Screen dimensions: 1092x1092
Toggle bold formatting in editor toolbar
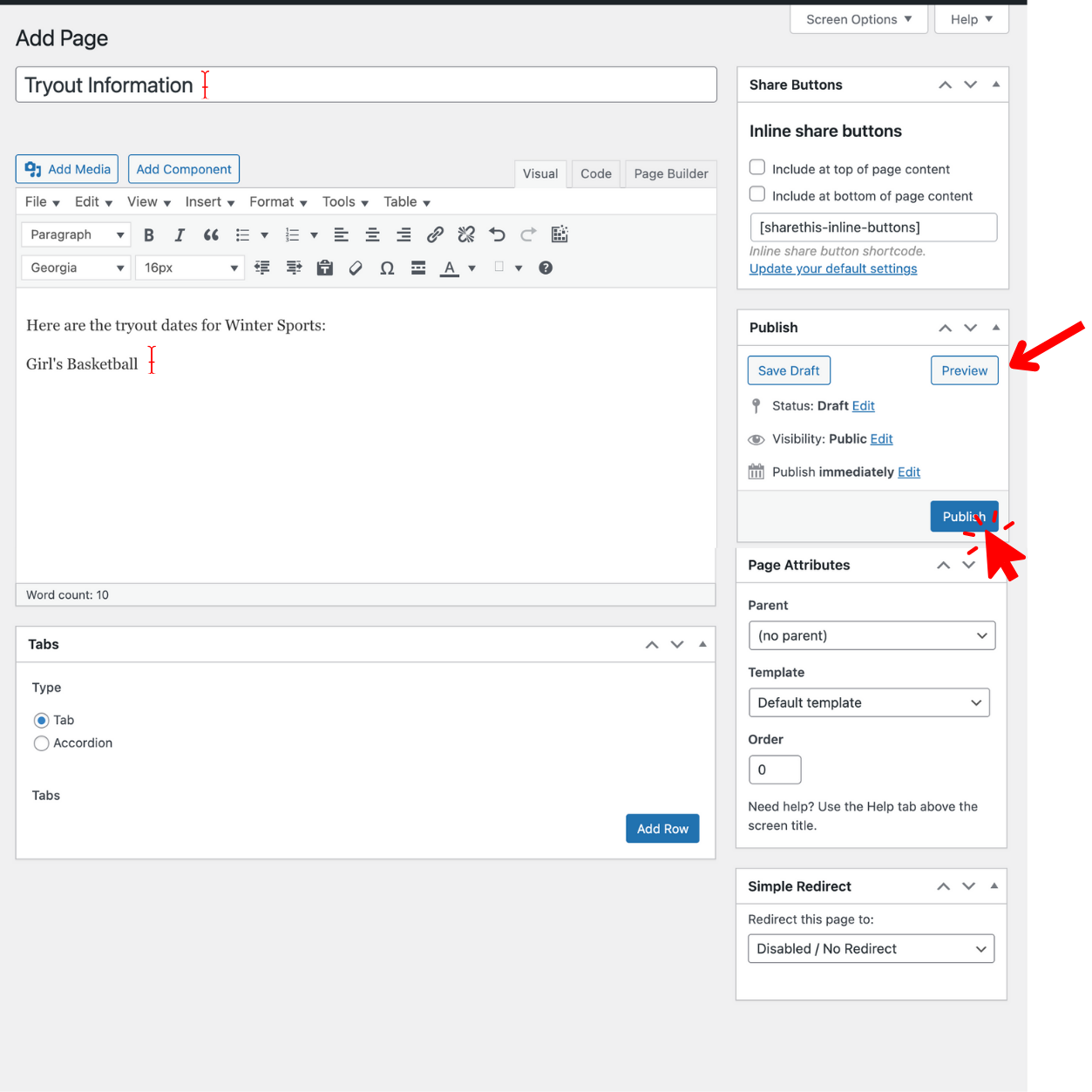click(x=149, y=235)
